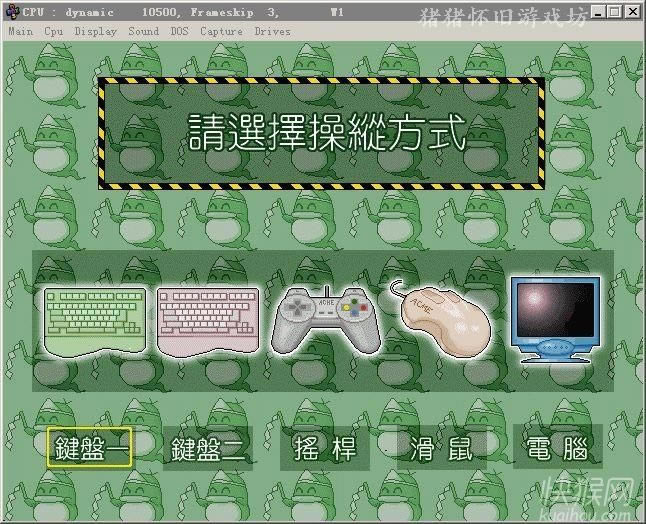Choose the 滑鼠 option label
Viewport: 646px width, 524px height.
pyautogui.click(x=441, y=449)
